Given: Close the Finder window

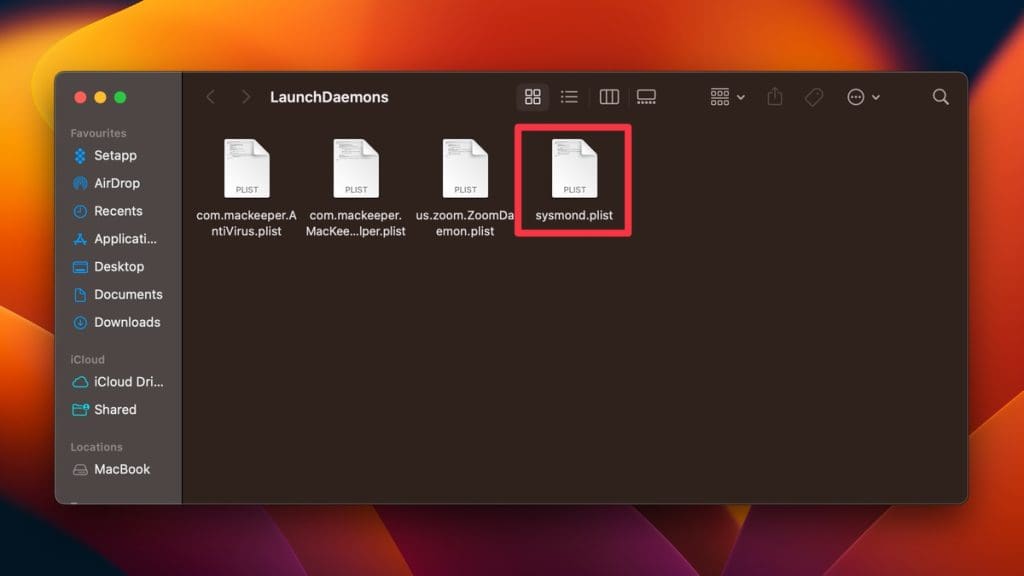Looking at the screenshot, I should tap(80, 97).
